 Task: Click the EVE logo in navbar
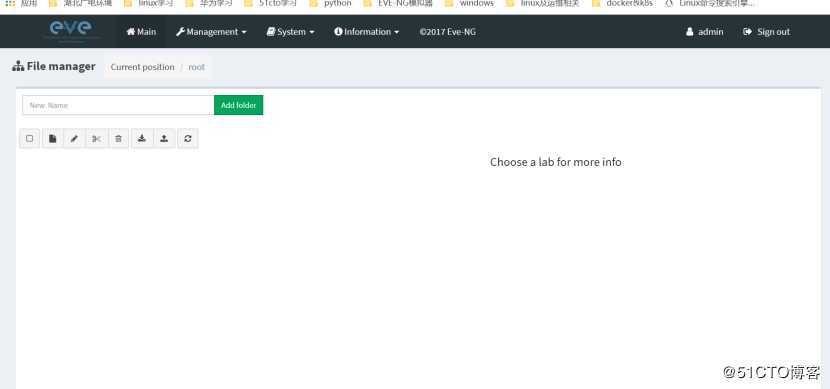point(71,30)
